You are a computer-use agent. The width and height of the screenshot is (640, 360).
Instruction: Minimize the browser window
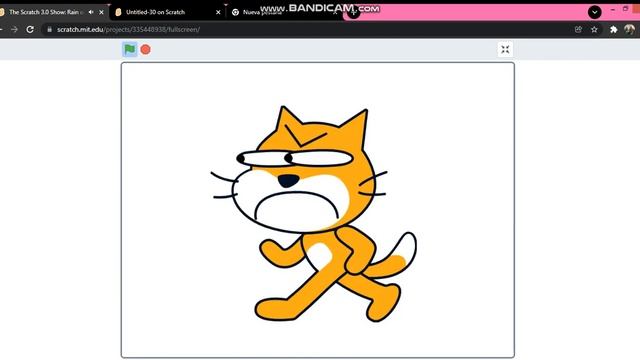pyautogui.click(x=613, y=9)
